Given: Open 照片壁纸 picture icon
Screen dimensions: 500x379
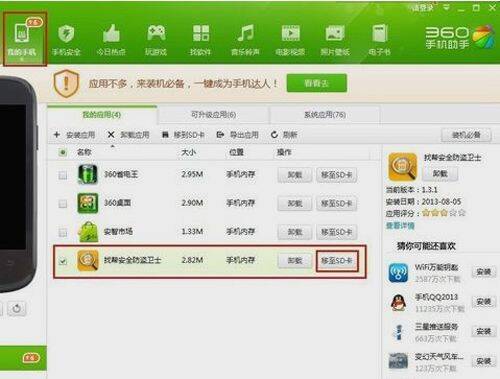Looking at the screenshot, I should tap(335, 33).
